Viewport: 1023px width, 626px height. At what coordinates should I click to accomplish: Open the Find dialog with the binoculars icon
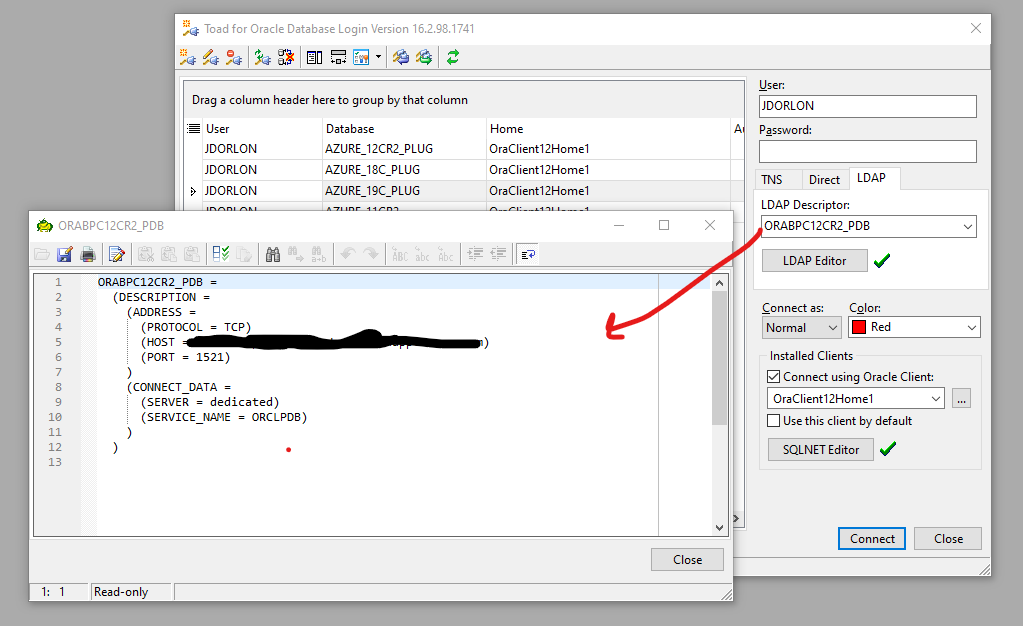[273, 253]
